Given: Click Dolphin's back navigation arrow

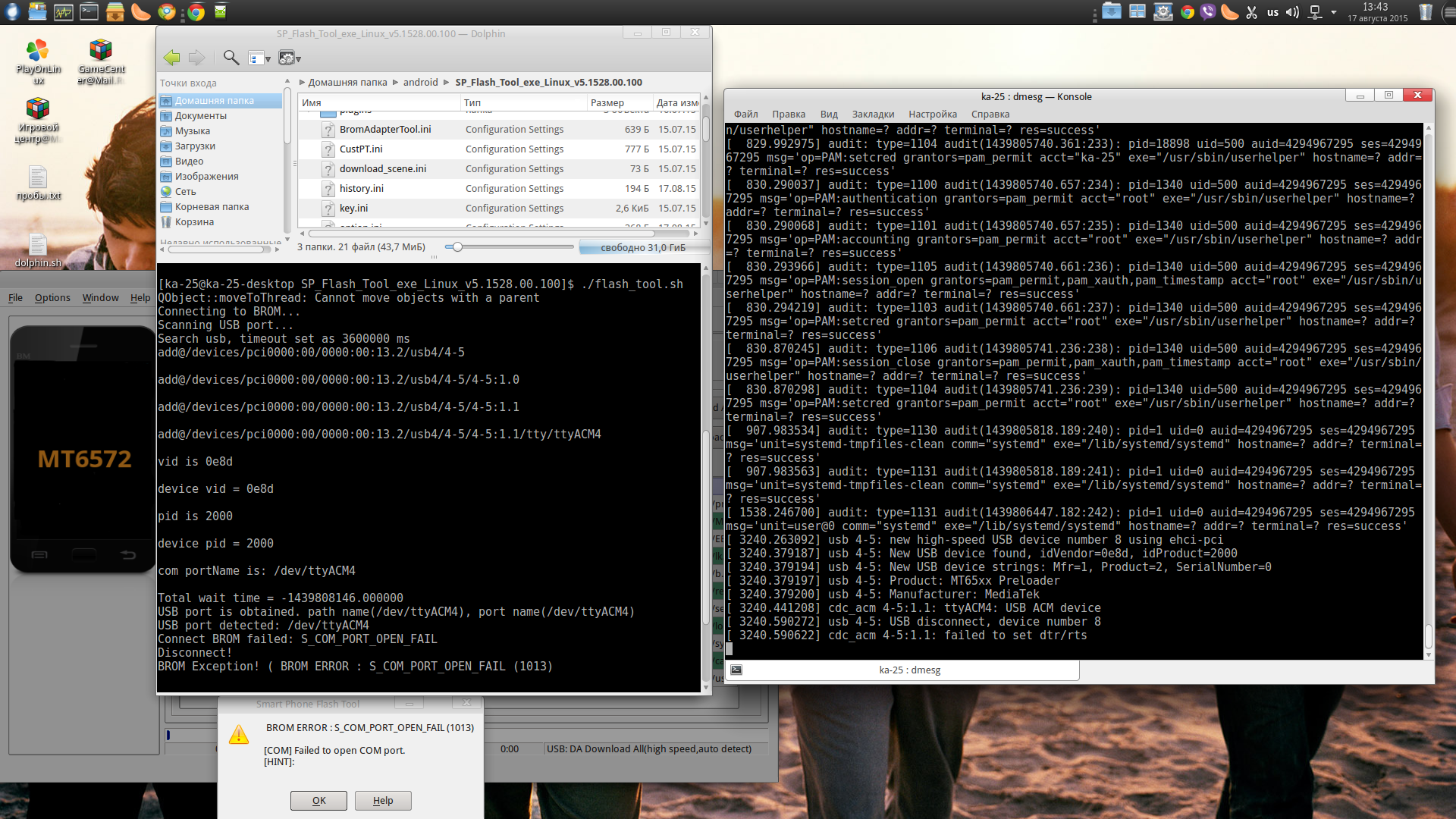Looking at the screenshot, I should 172,58.
